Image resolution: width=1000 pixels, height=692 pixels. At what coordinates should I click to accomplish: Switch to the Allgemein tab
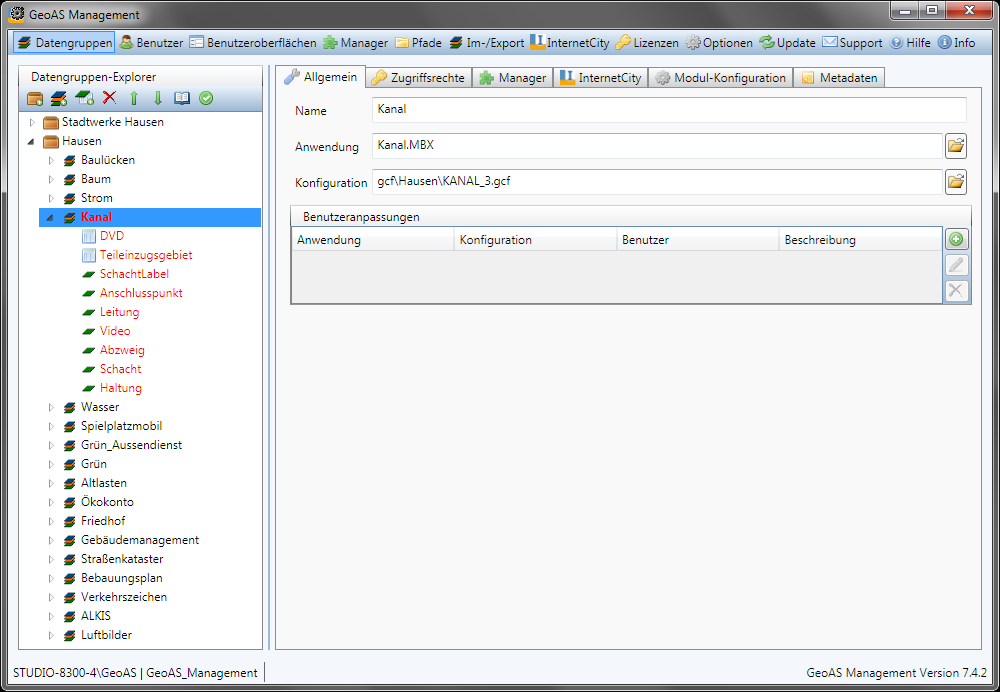tap(322, 77)
